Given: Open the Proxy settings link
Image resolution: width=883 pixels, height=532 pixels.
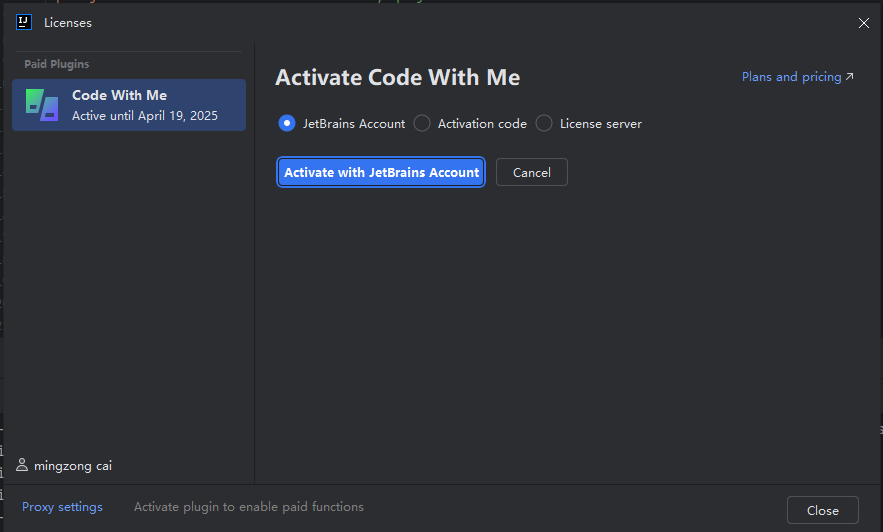Looking at the screenshot, I should click(62, 507).
